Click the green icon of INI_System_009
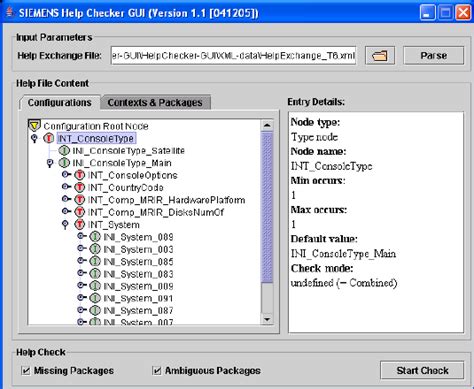The image size is (474, 389). coord(95,286)
